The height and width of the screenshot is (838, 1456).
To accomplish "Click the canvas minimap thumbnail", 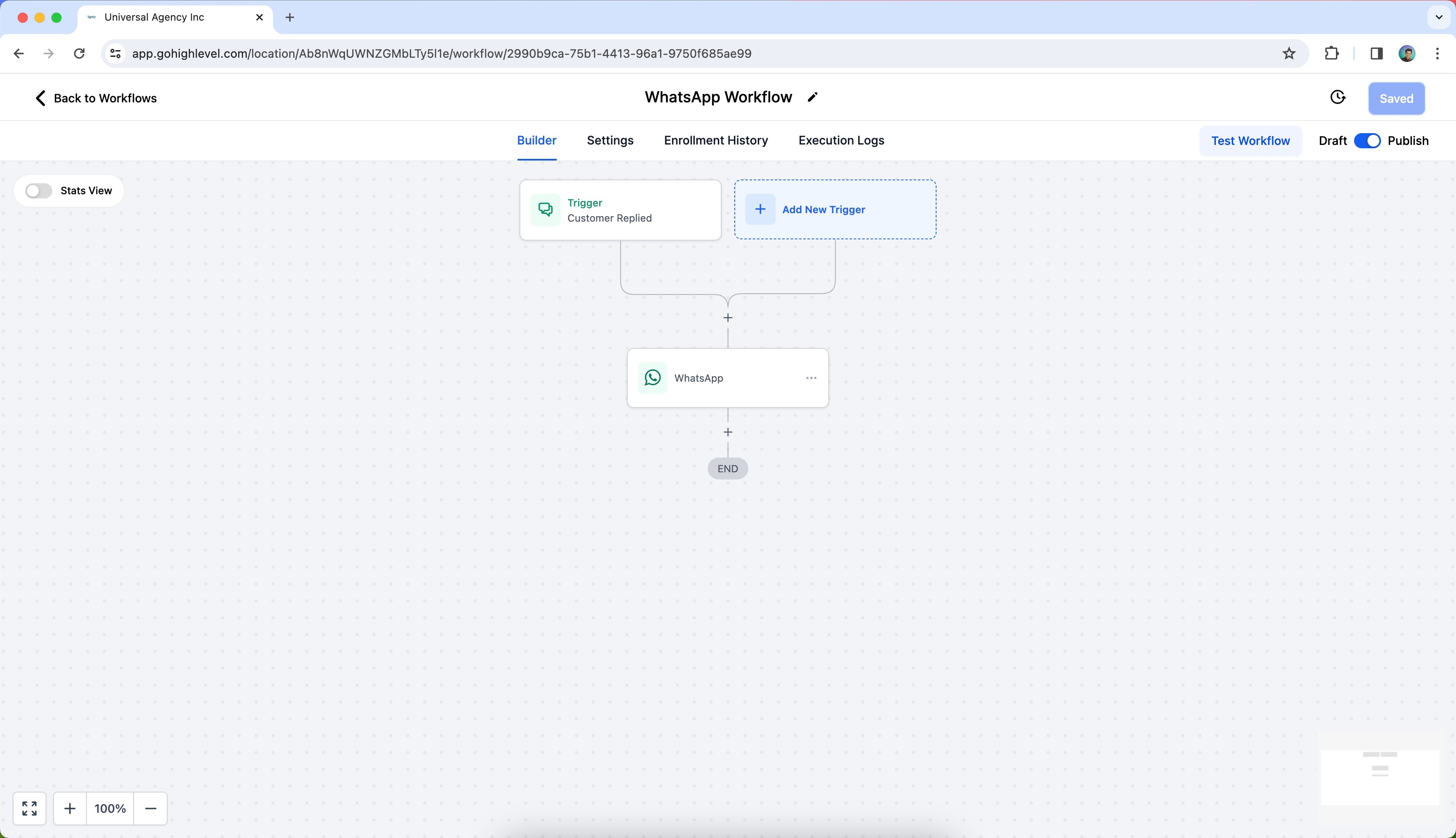I will pyautogui.click(x=1379, y=776).
